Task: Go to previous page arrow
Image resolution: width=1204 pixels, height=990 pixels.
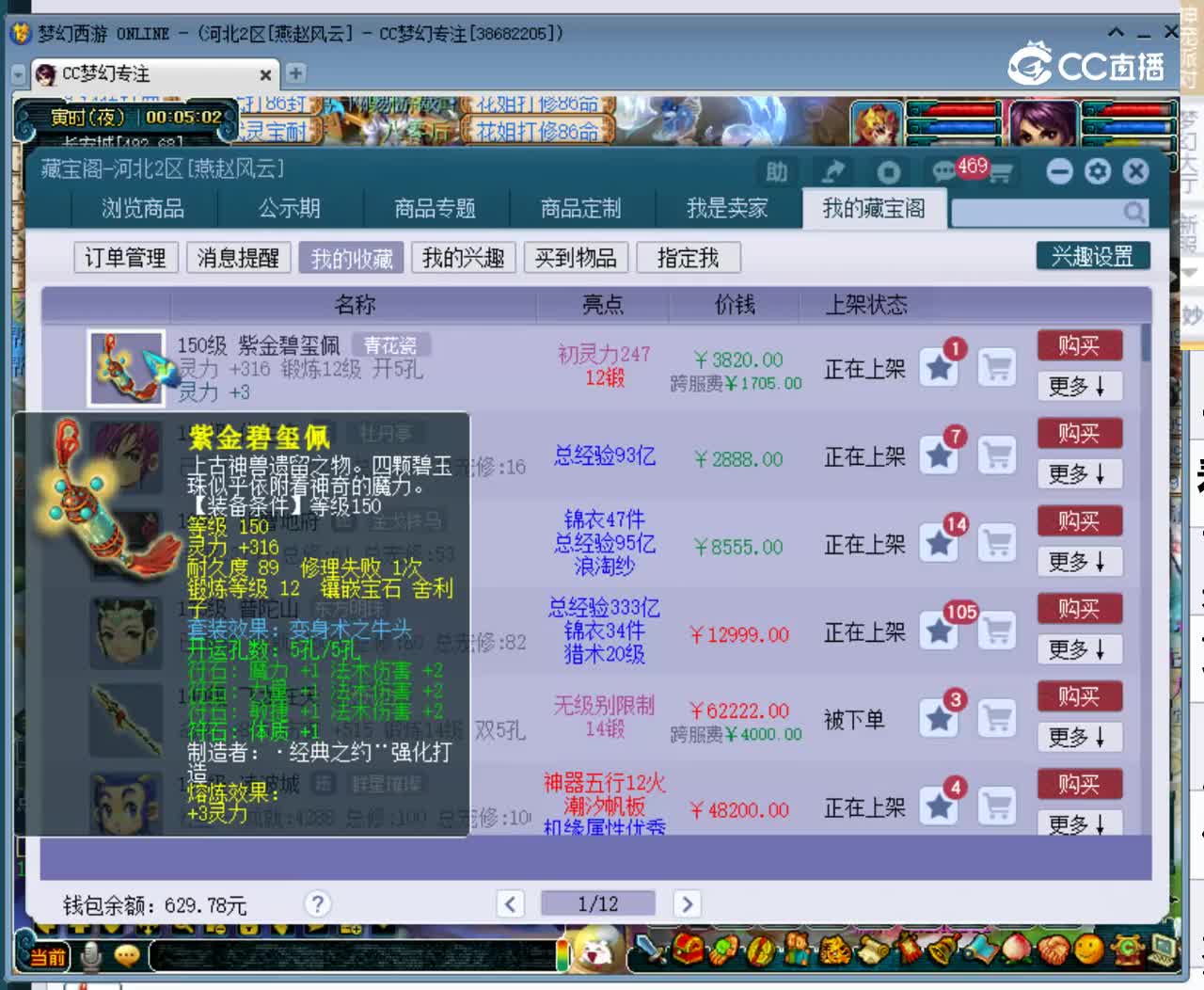Action: pyautogui.click(x=510, y=904)
